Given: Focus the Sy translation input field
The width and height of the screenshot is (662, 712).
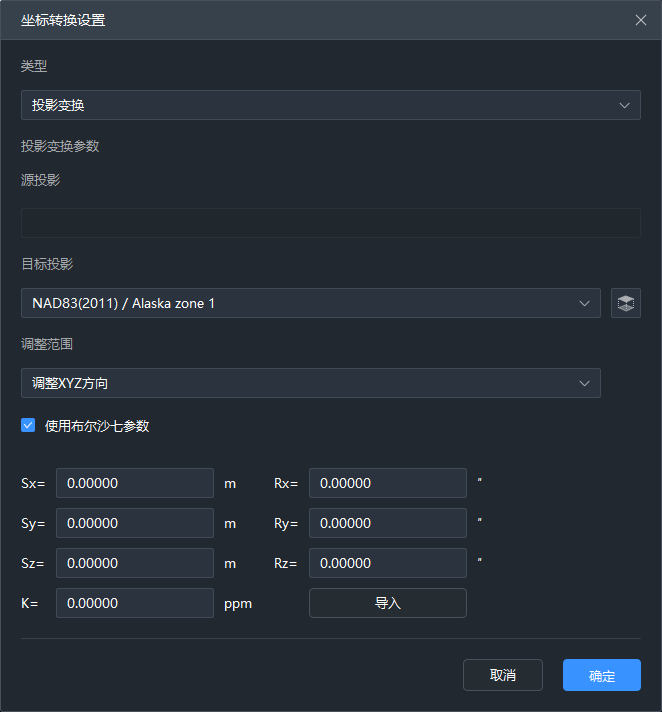Looking at the screenshot, I should (134, 523).
